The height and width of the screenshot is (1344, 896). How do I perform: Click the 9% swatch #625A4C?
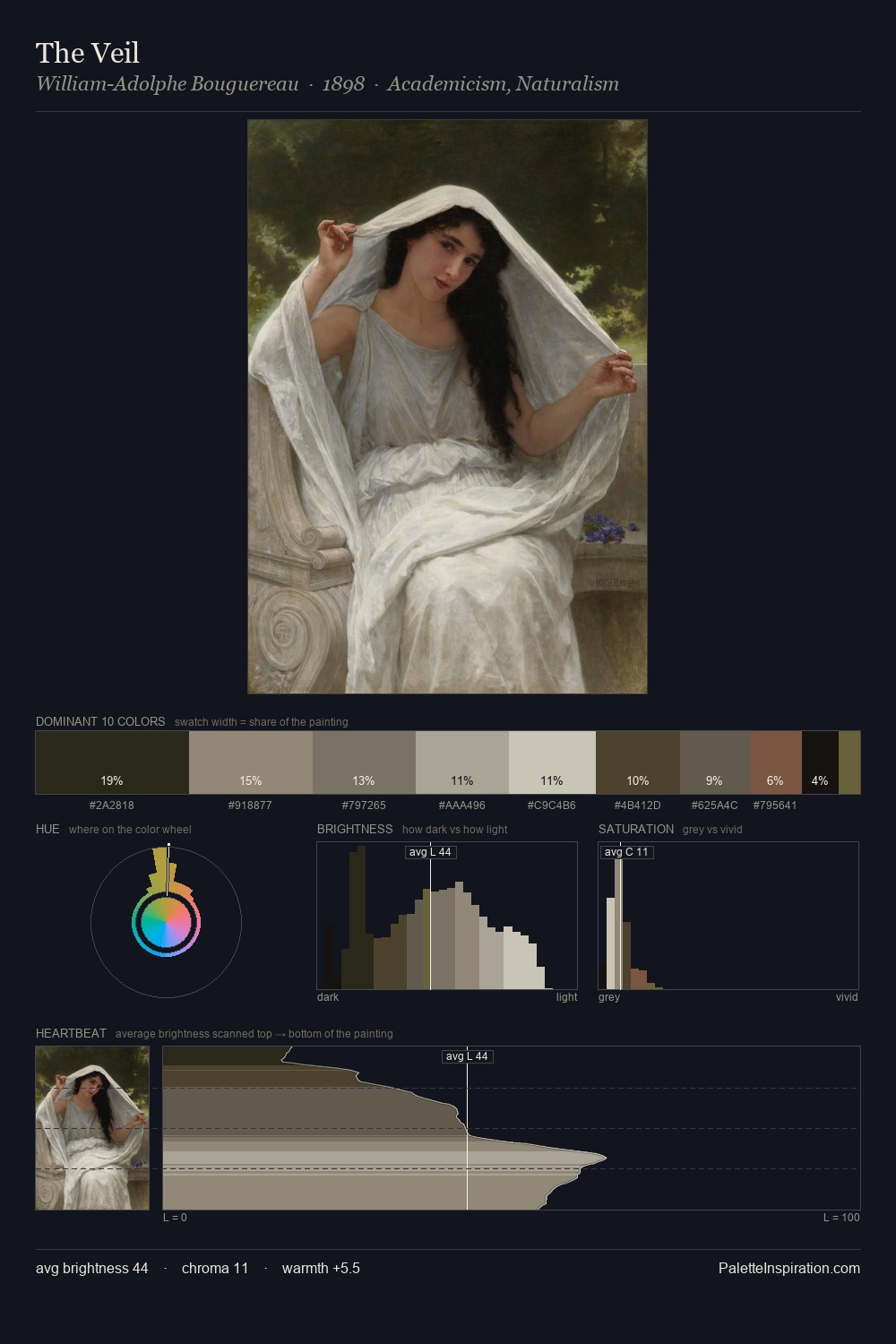(714, 762)
